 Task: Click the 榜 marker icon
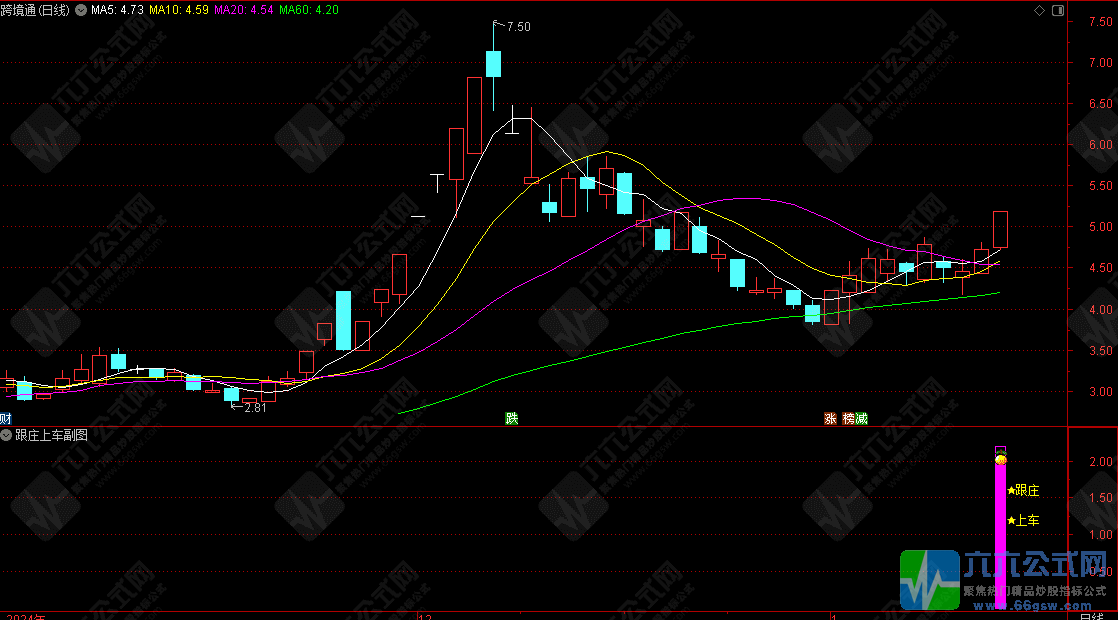(848, 419)
